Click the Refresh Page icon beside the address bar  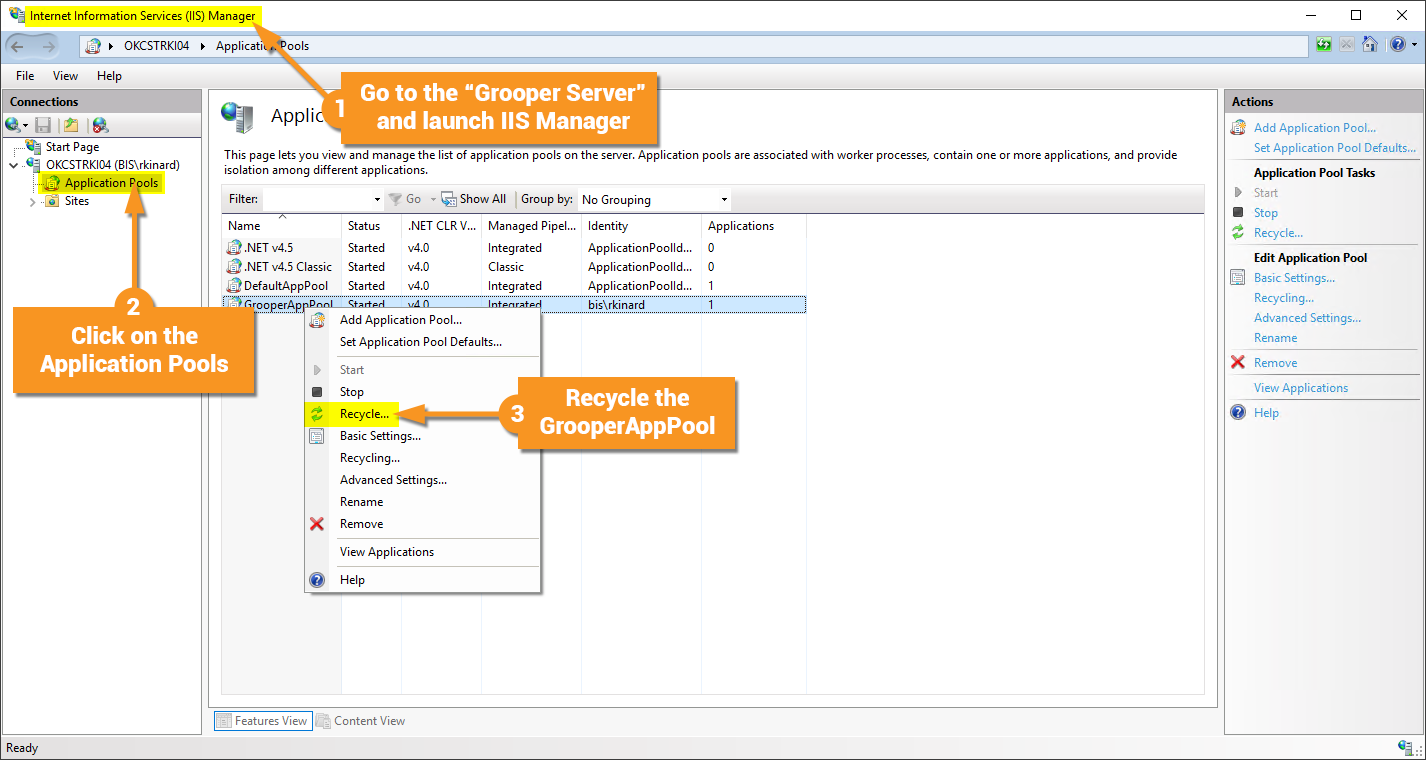point(1324,45)
